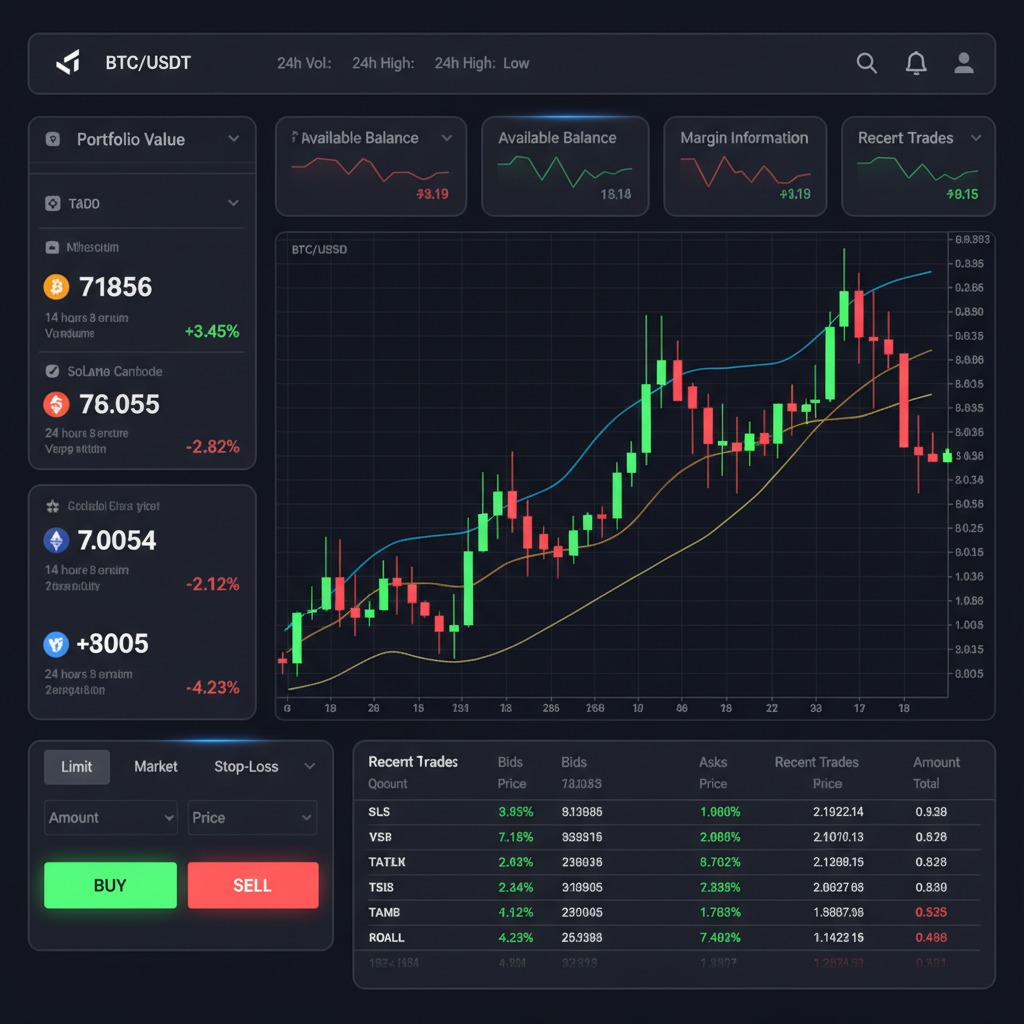The height and width of the screenshot is (1024, 1024).
Task: Open search with the magnifier icon
Action: point(867,63)
